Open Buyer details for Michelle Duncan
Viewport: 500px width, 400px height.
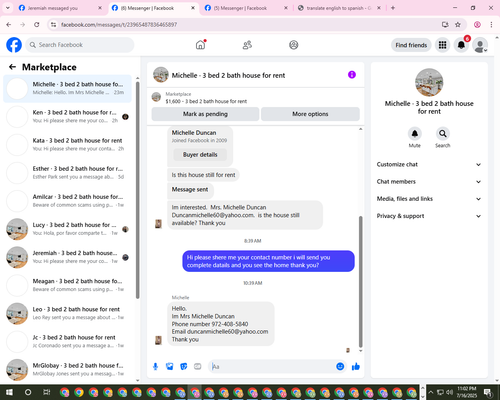tap(200, 155)
